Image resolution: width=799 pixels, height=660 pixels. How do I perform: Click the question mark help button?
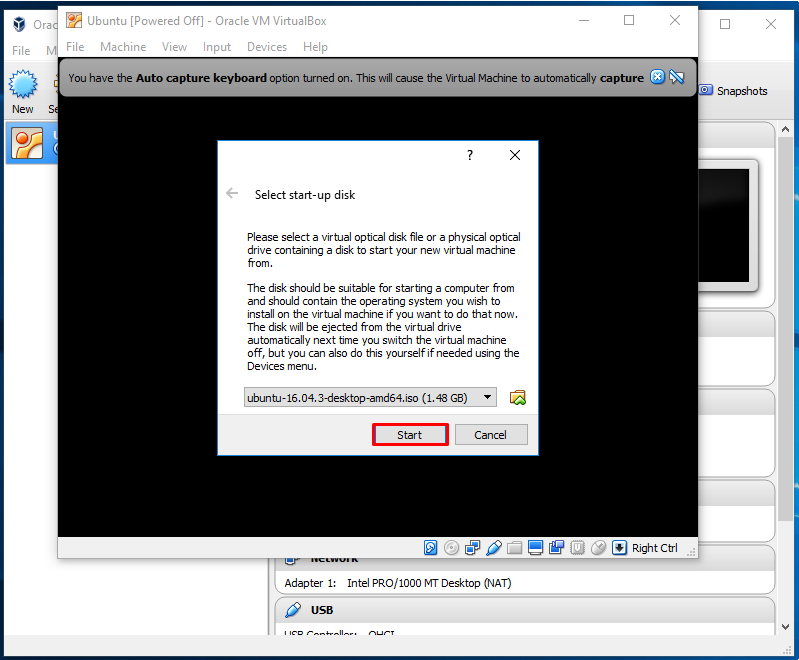click(x=470, y=155)
